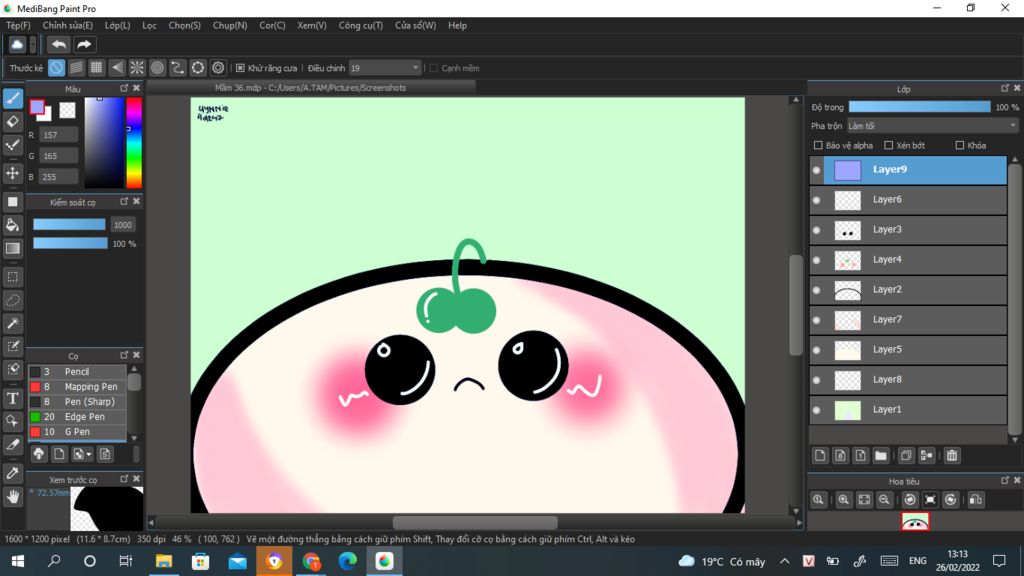This screenshot has height=576, width=1024.
Task: Enable Khóa lock checkbox
Action: point(959,145)
